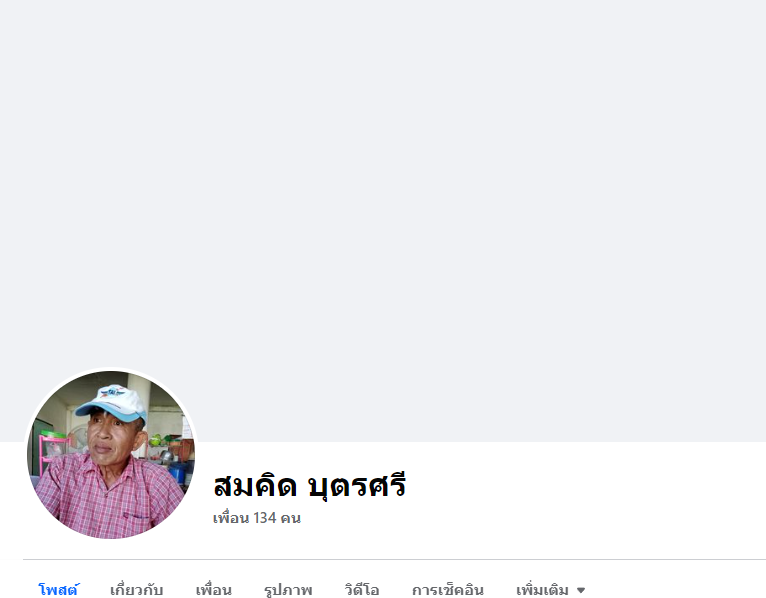Click the first name สมคิด in heading
766x598 pixels.
[255, 486]
